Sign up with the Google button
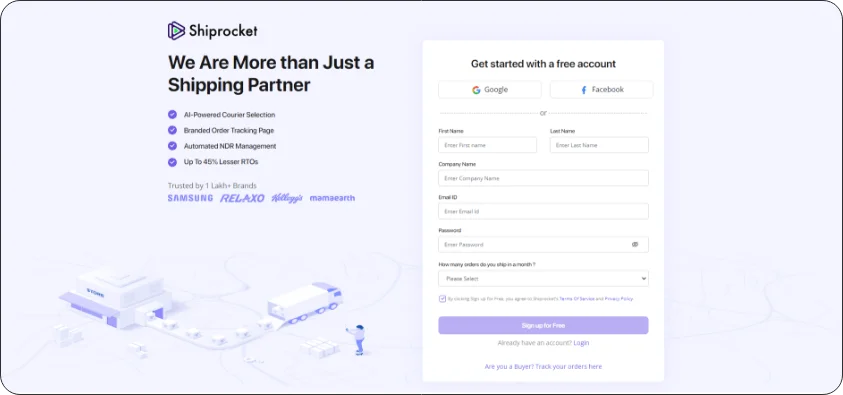Screen dimensions: 843x395 pos(490,90)
